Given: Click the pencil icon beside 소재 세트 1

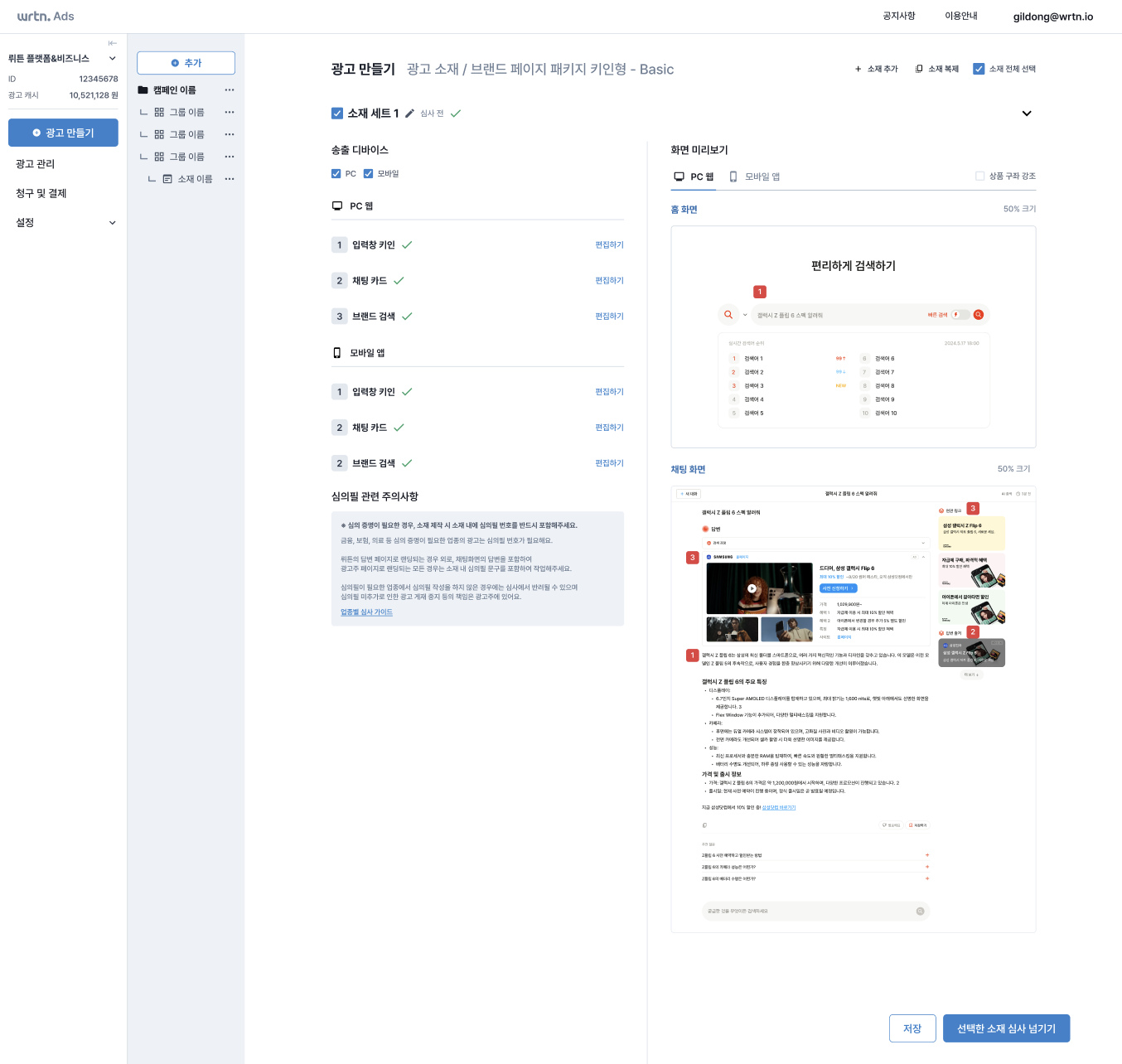Looking at the screenshot, I should tap(409, 114).
